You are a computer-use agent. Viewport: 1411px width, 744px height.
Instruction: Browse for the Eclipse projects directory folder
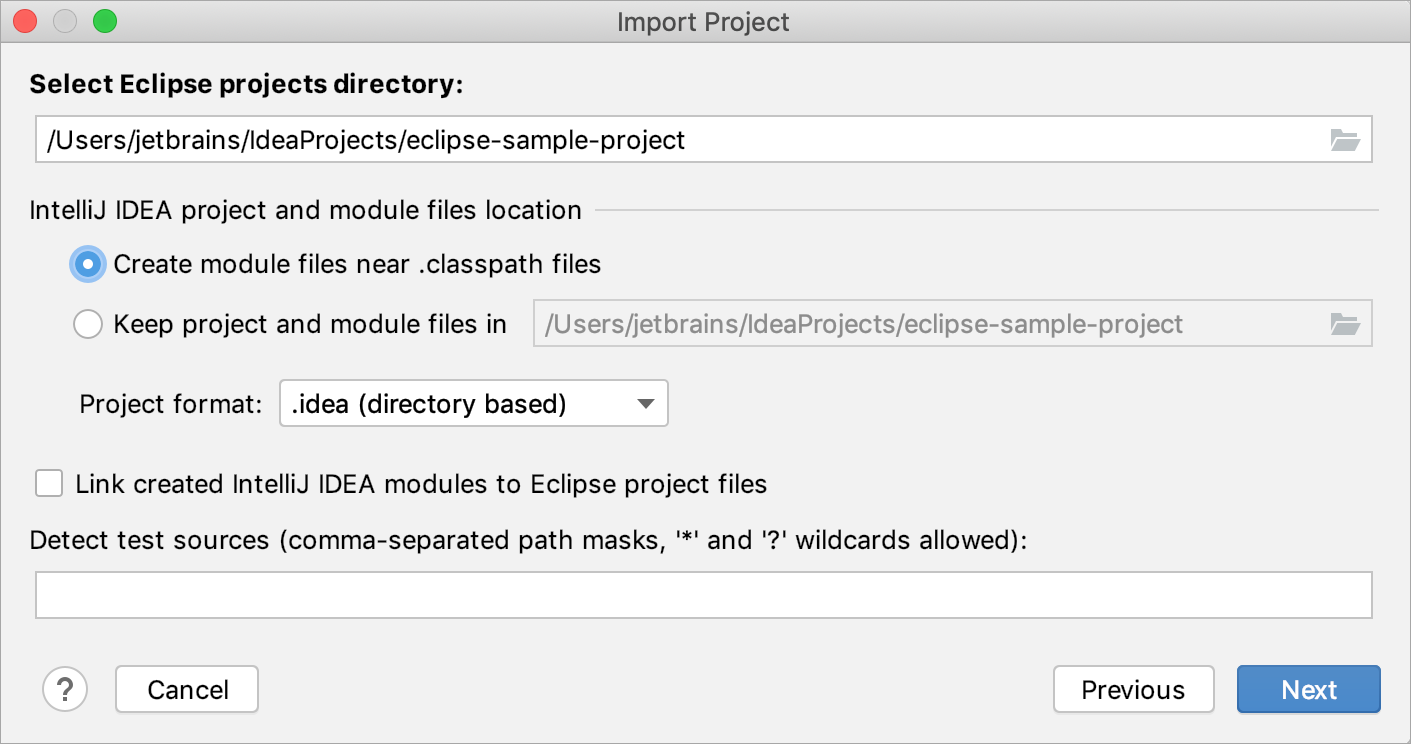1345,141
